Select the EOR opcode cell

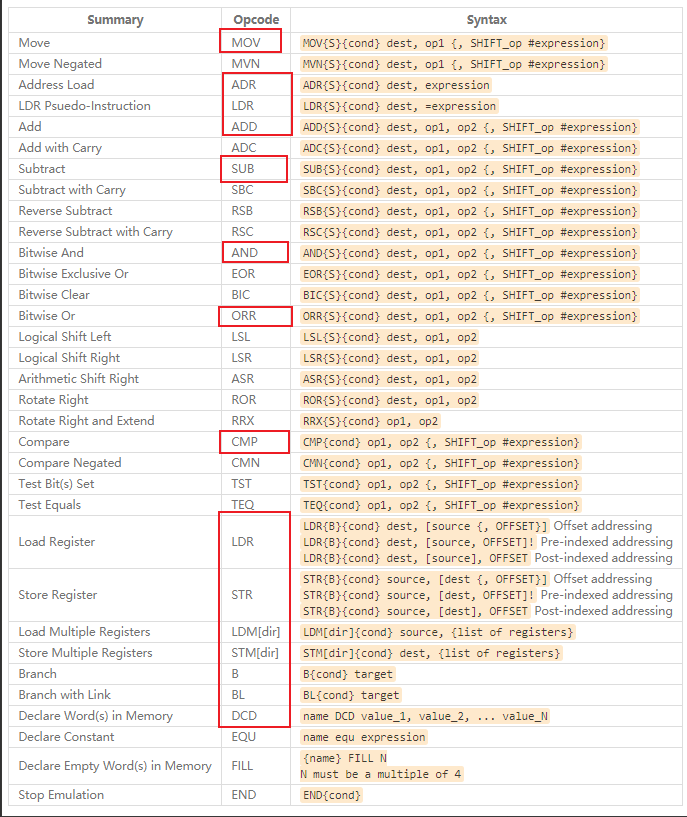pos(256,274)
